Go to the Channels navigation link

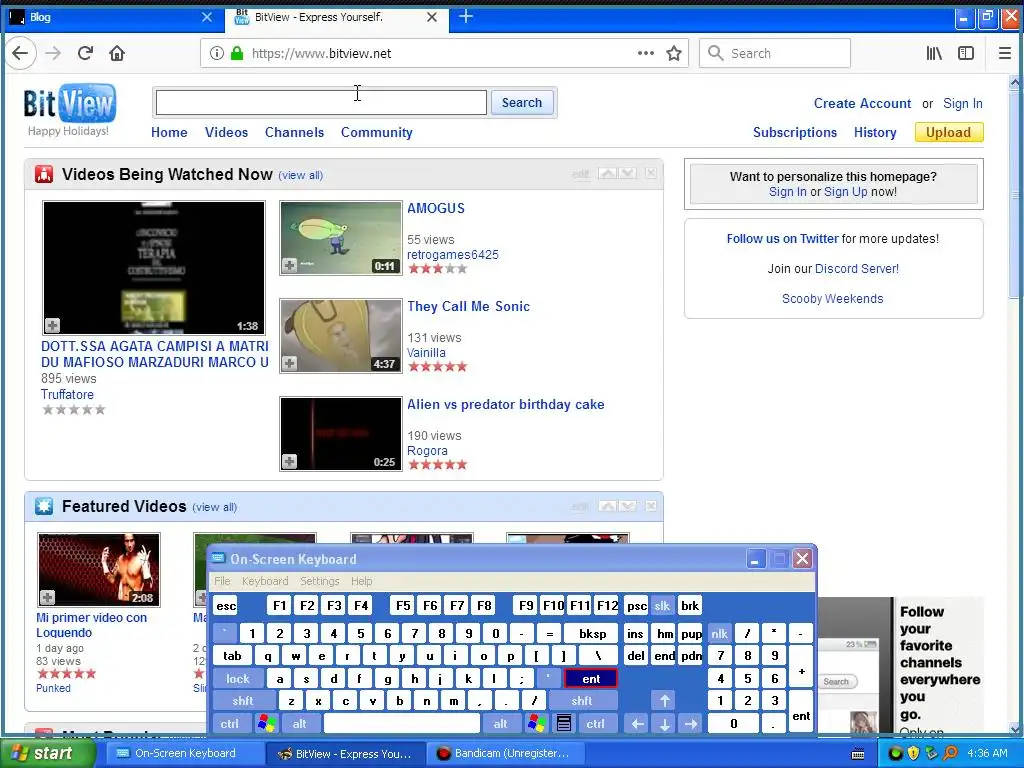(295, 133)
